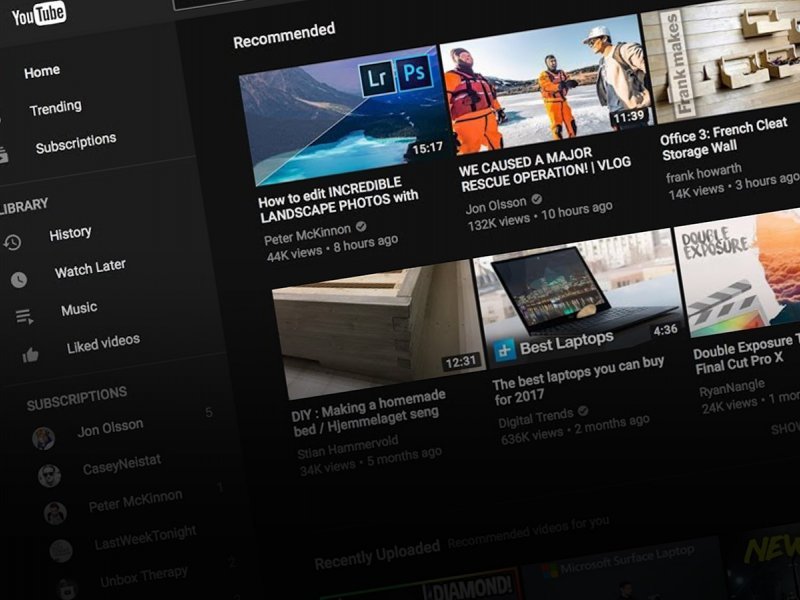The height and width of the screenshot is (600, 800).
Task: Click "44K views • 8 hours ago" text
Action: click(x=333, y=247)
